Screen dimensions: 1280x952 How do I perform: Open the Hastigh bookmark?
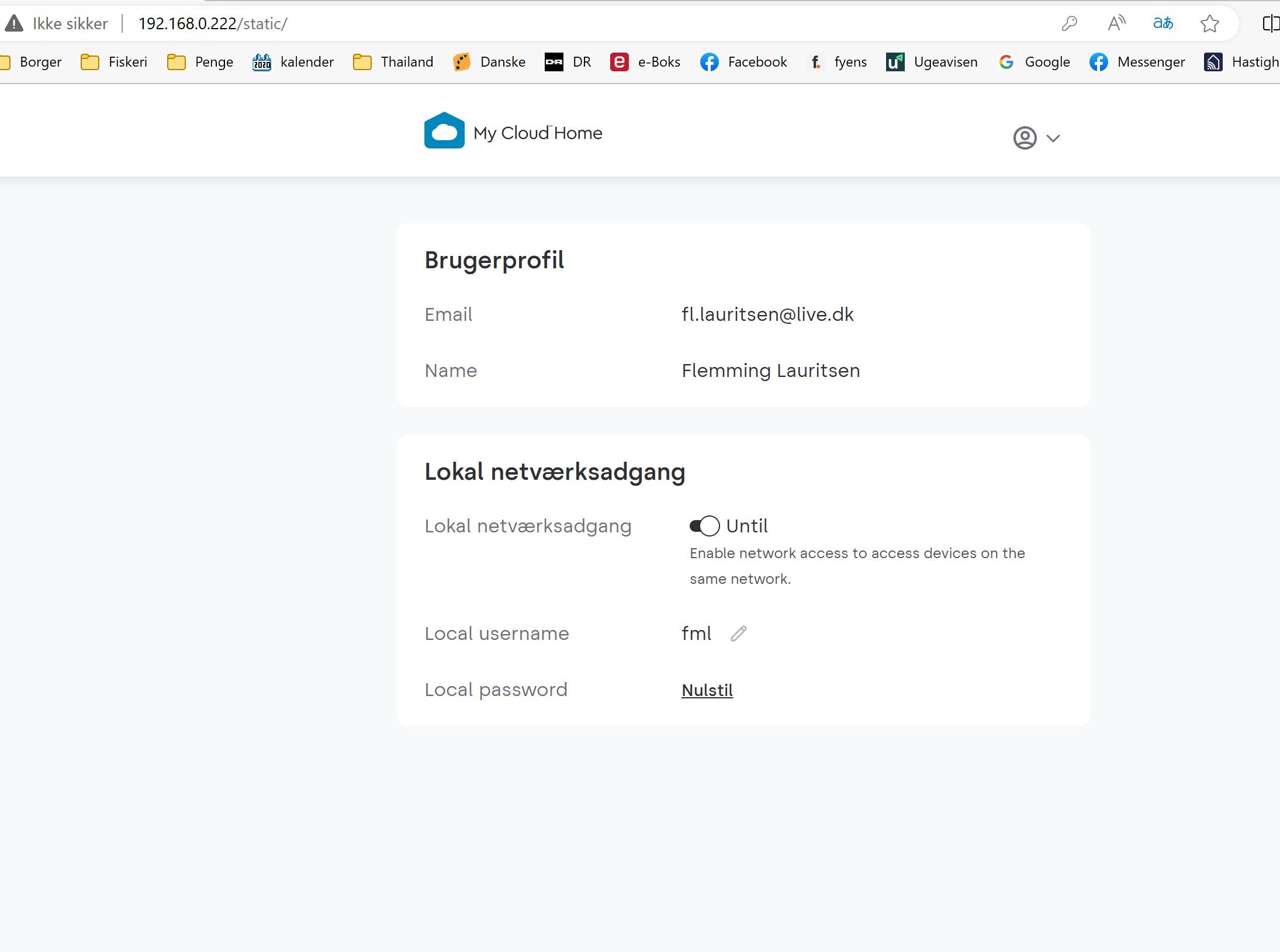click(x=1241, y=62)
